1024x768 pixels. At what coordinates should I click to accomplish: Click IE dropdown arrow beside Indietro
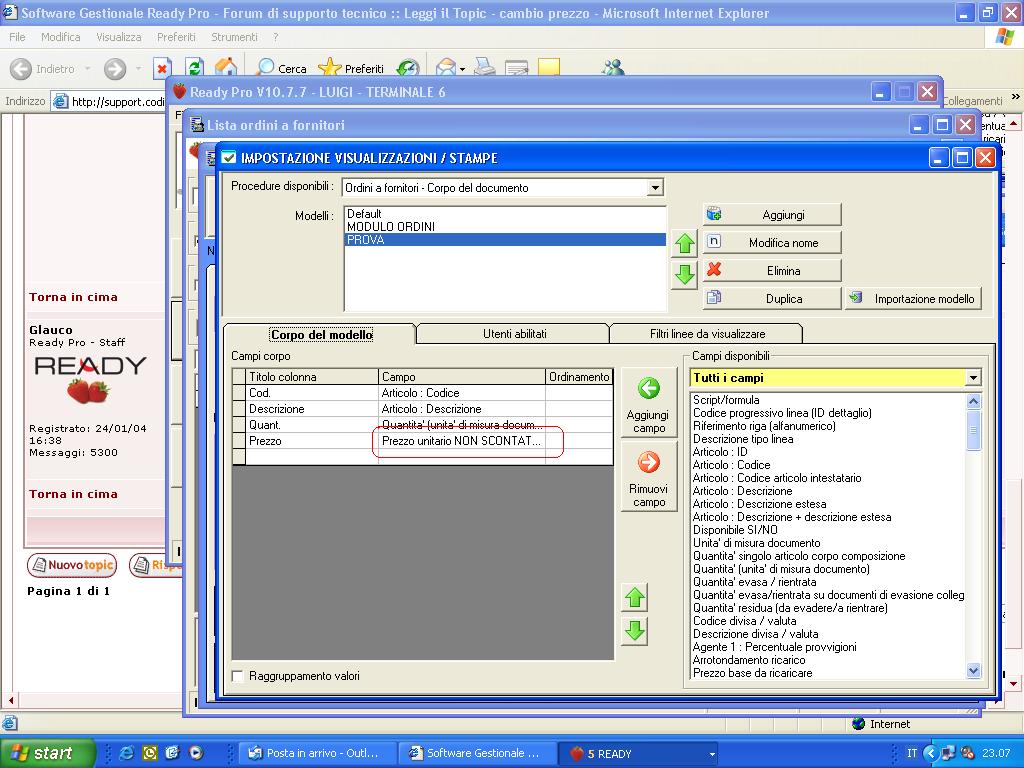(x=88, y=69)
